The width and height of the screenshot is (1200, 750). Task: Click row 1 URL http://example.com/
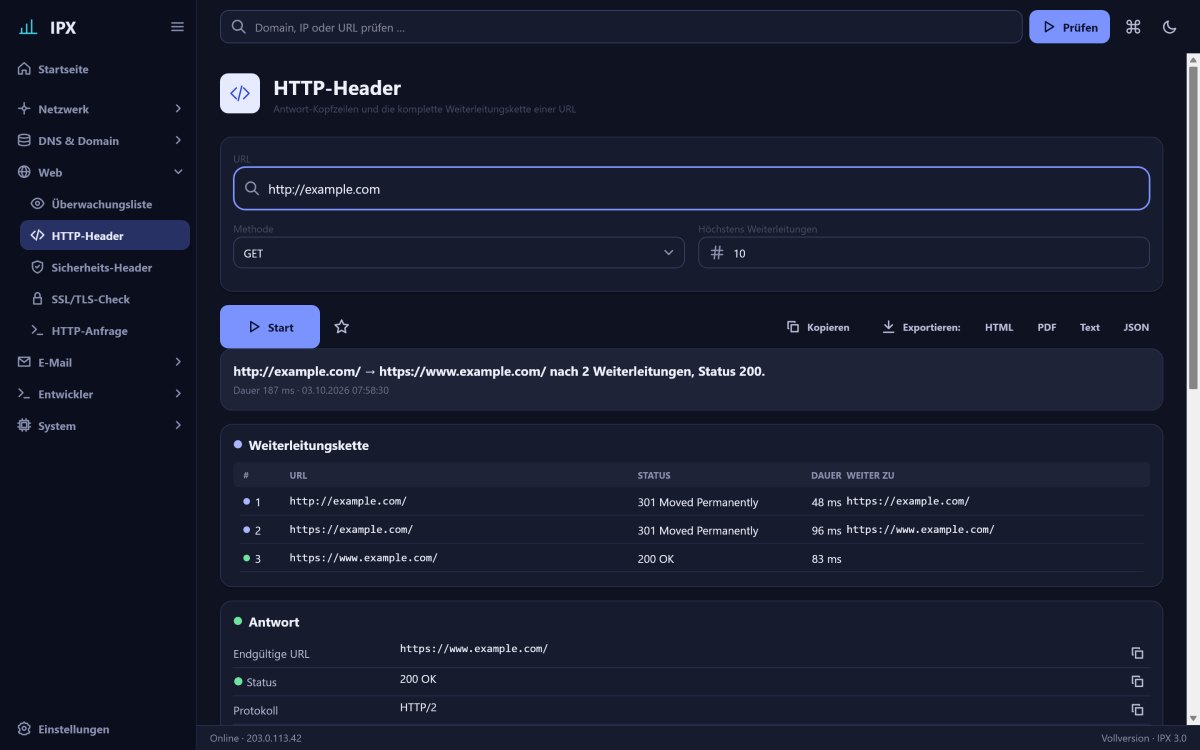click(348, 501)
